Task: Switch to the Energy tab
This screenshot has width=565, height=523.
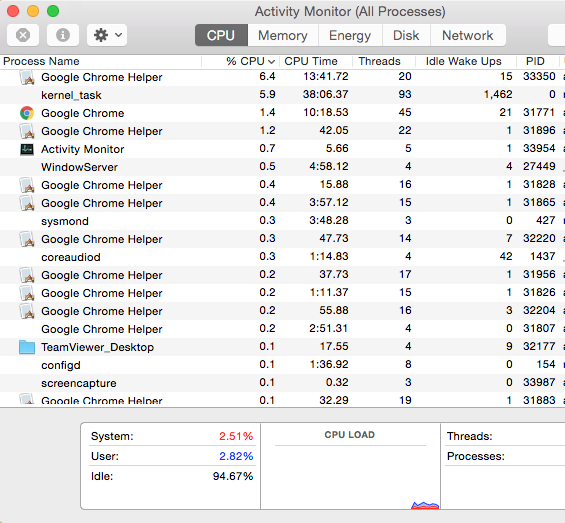Action: tap(350, 35)
